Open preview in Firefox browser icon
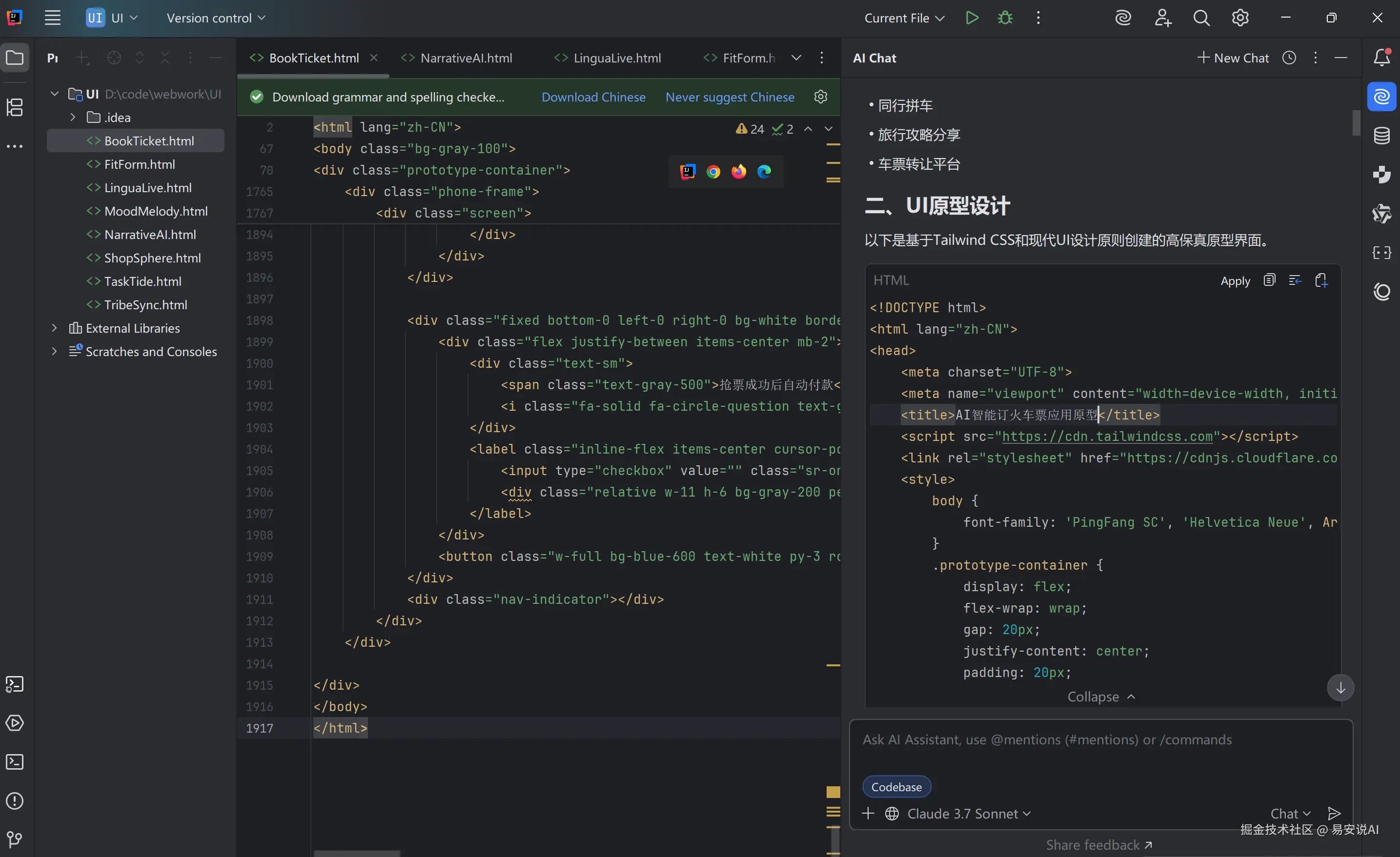The image size is (1400, 857). point(739,172)
